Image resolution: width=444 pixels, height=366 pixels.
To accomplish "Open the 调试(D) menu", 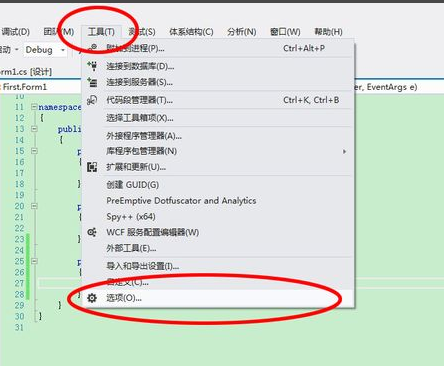I will [x=15, y=32].
